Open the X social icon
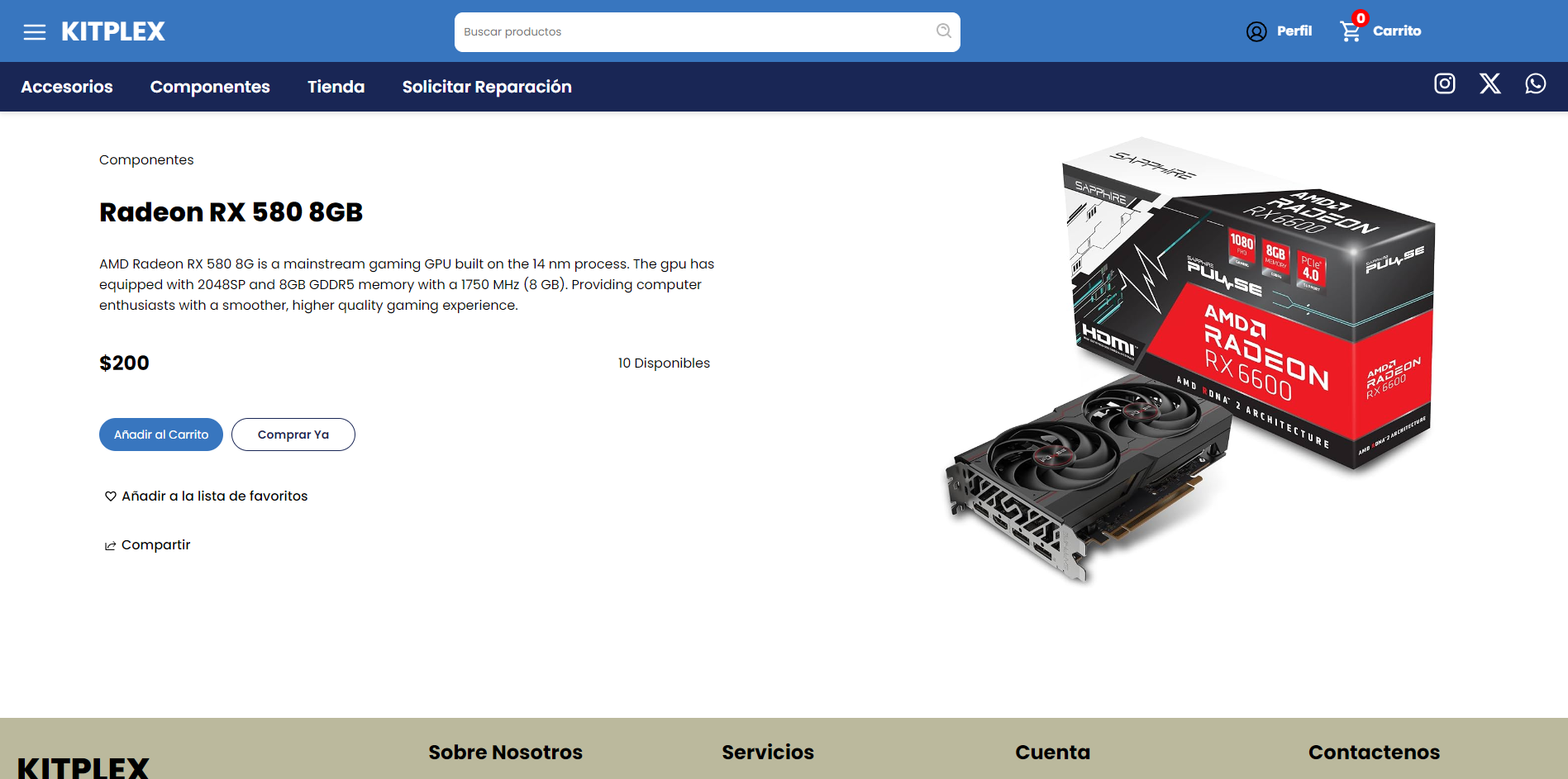1568x779 pixels. (1490, 83)
